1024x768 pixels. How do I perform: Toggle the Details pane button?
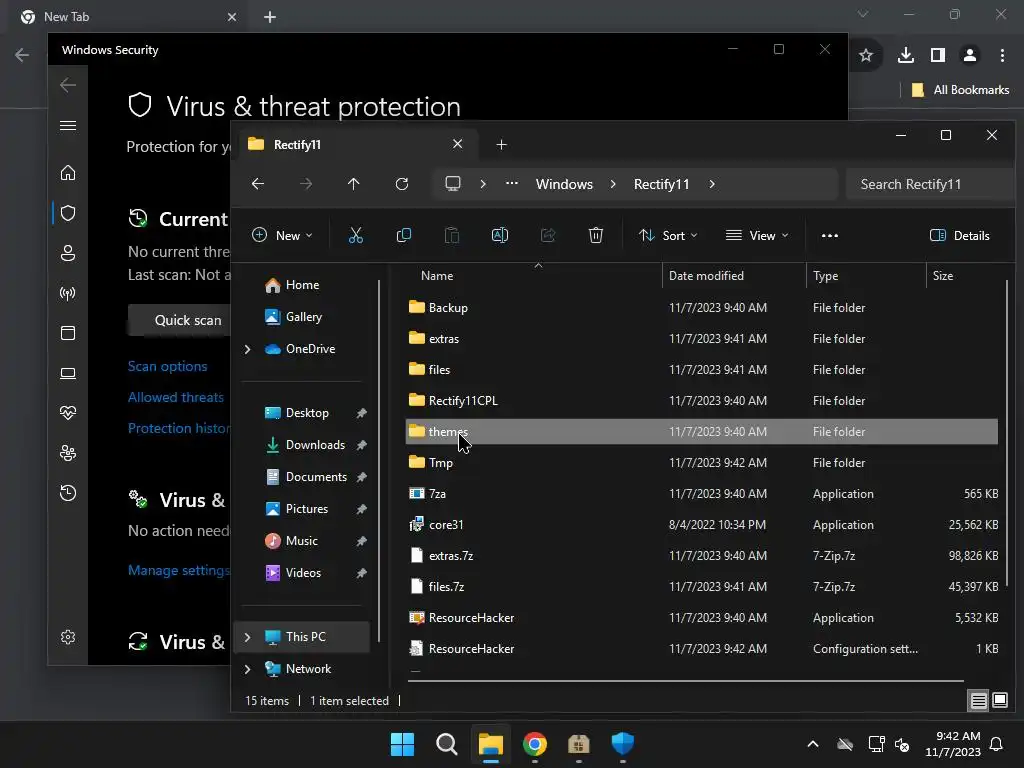(x=959, y=236)
